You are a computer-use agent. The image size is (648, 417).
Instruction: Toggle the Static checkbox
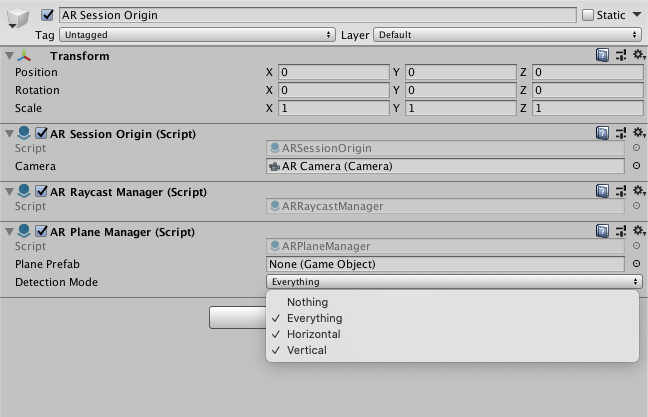click(588, 15)
